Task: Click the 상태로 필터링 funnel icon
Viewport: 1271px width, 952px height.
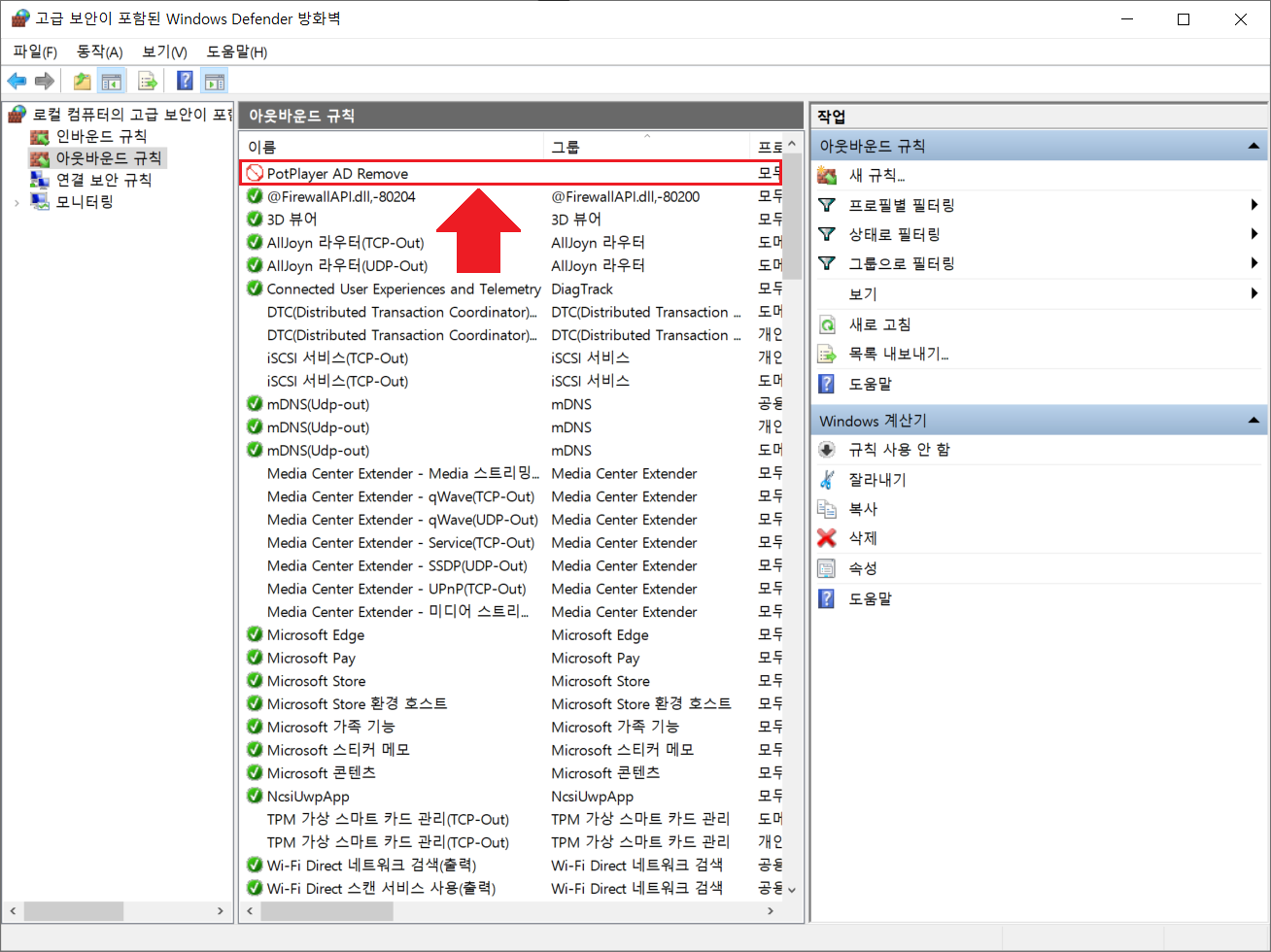Action: pyautogui.click(x=827, y=234)
